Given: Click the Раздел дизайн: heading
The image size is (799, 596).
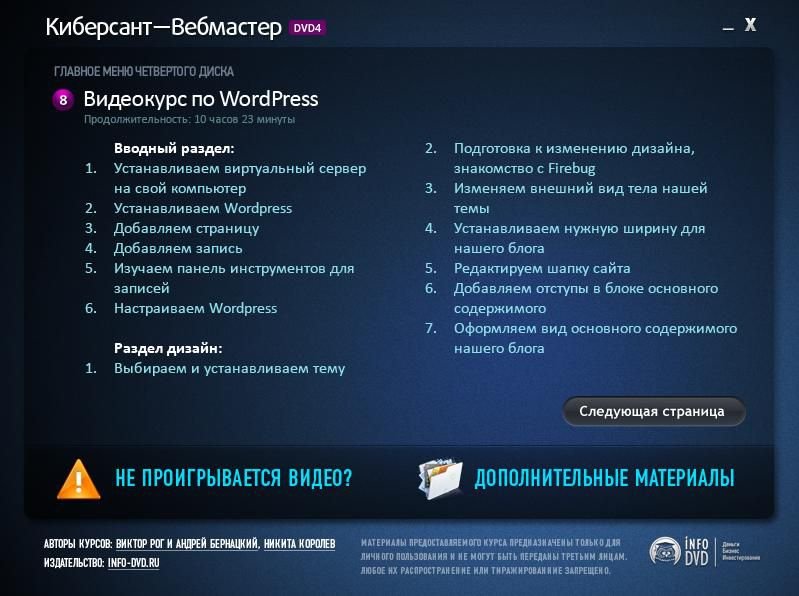Looking at the screenshot, I should click(168, 348).
